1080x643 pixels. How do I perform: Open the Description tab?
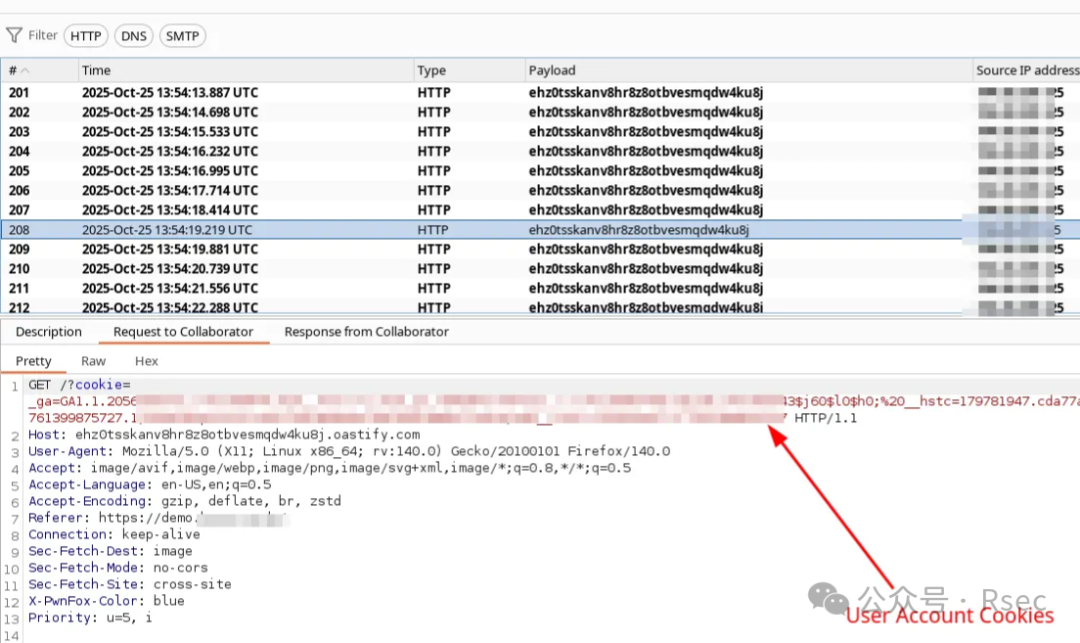tap(49, 332)
